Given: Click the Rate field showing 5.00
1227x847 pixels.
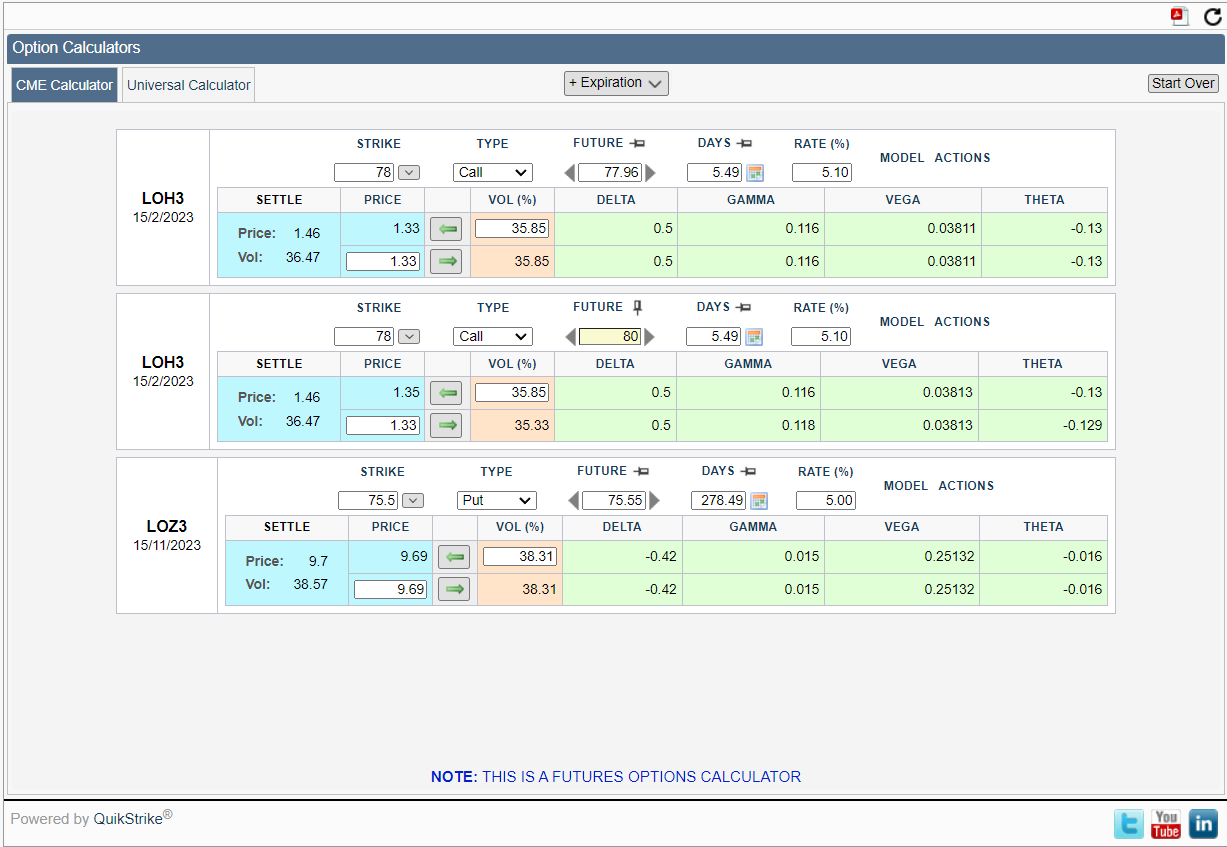Looking at the screenshot, I should click(825, 500).
